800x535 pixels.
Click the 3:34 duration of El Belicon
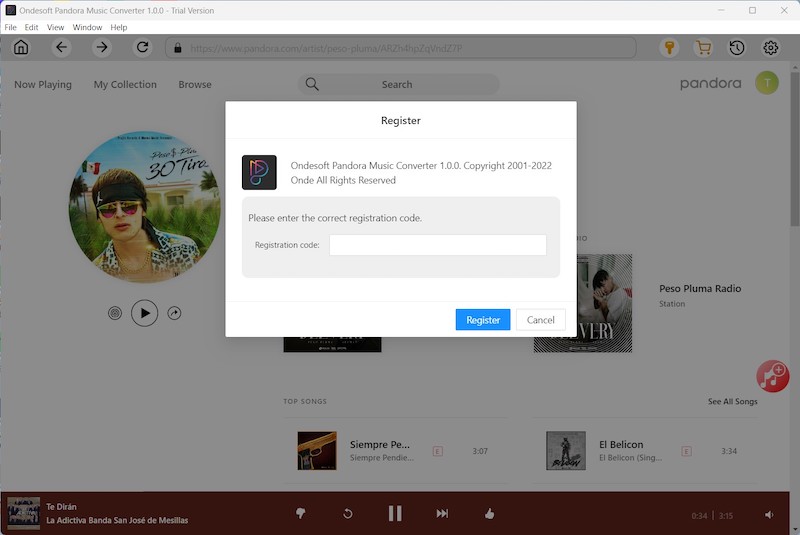pos(729,451)
